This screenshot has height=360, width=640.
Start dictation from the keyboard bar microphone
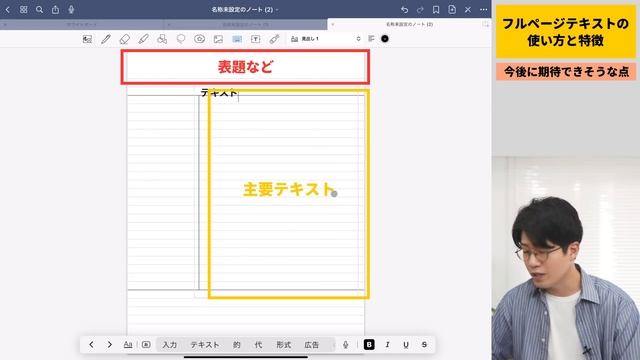[346, 344]
